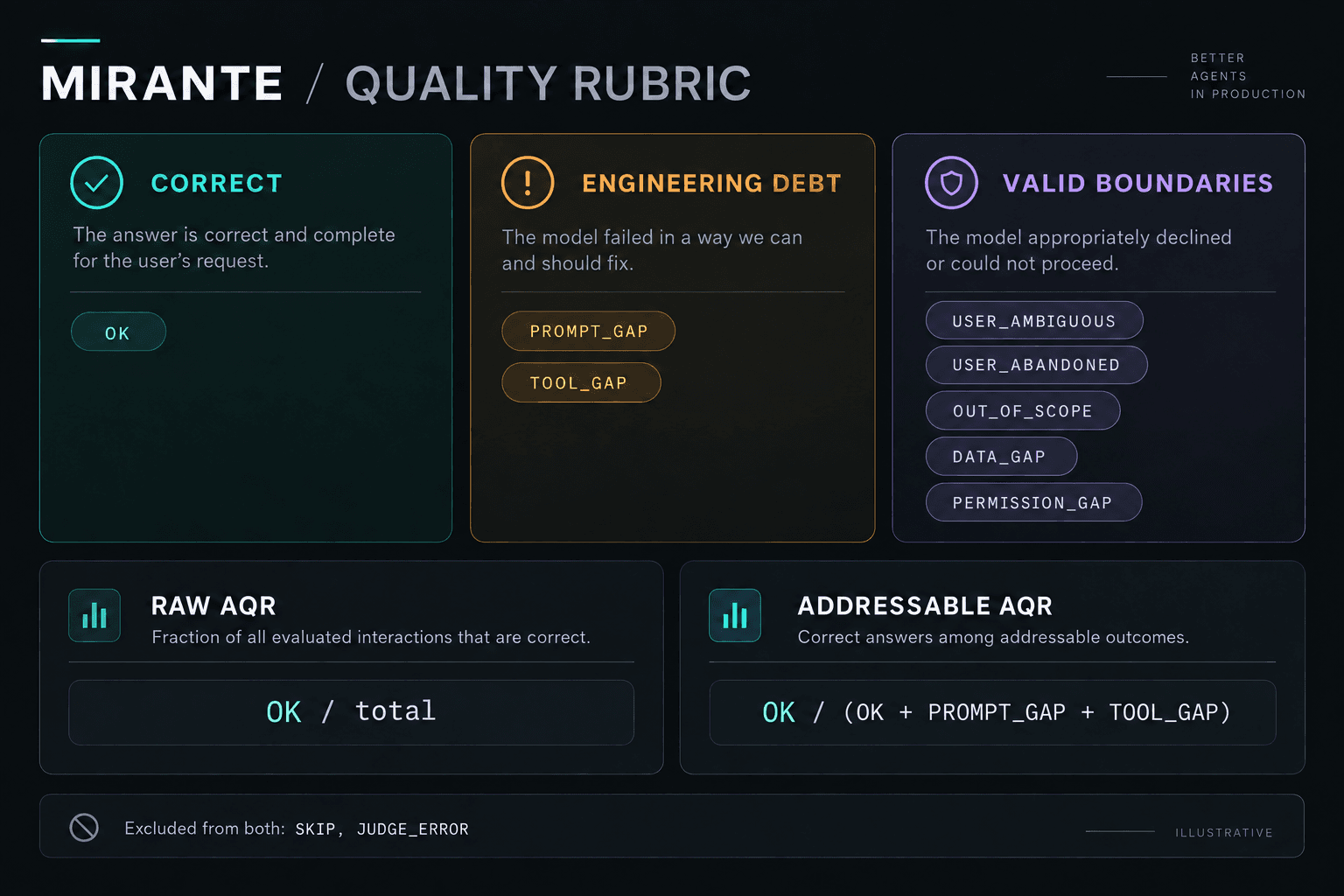Click 'The model appropriately declined' description
This screenshot has height=896, width=1344.
coord(1079,250)
